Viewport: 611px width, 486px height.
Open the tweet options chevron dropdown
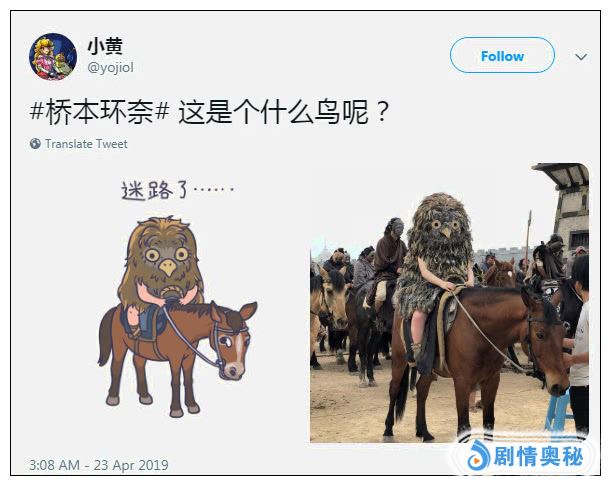point(581,57)
